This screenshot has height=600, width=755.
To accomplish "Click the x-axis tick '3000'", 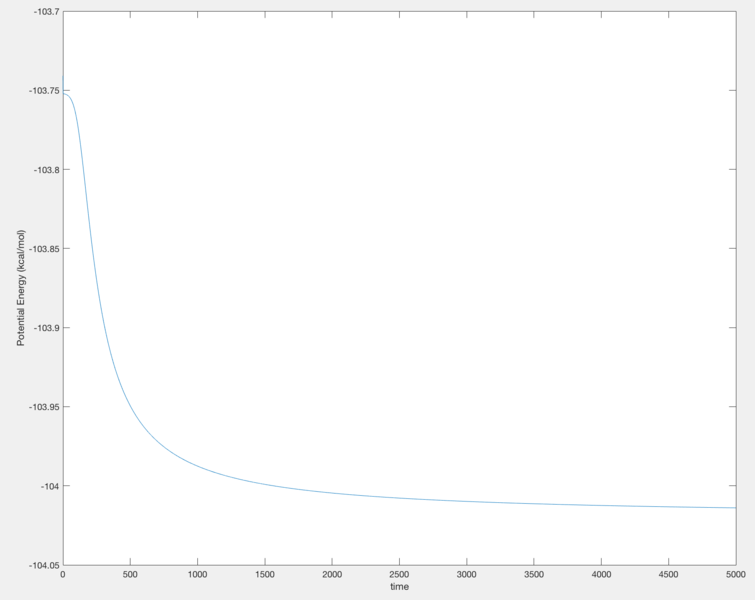I will tap(467, 574).
